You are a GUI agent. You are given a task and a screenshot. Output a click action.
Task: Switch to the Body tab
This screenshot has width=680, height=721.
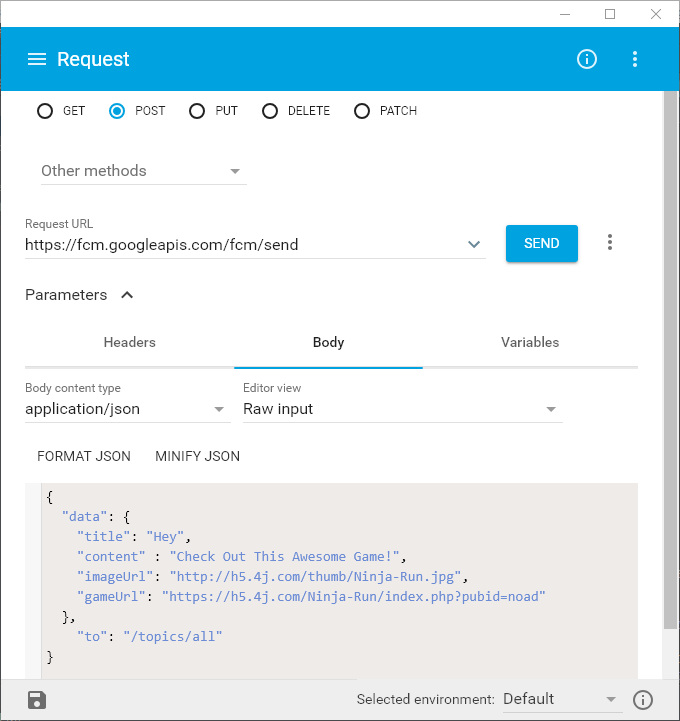coord(328,343)
